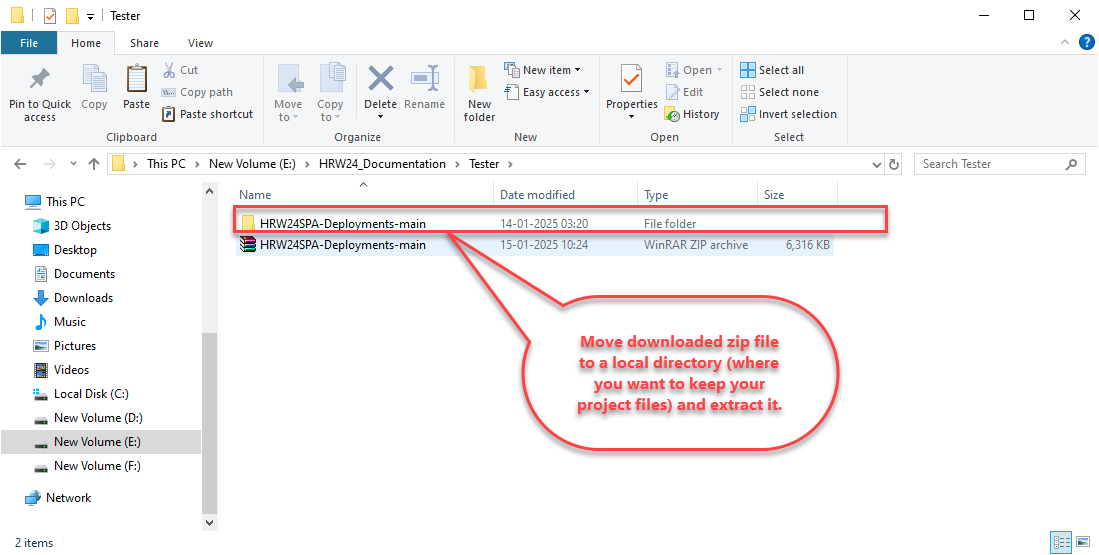Click navigation pane scroll down arrow
Image resolution: width=1099 pixels, height=555 pixels.
tap(209, 522)
